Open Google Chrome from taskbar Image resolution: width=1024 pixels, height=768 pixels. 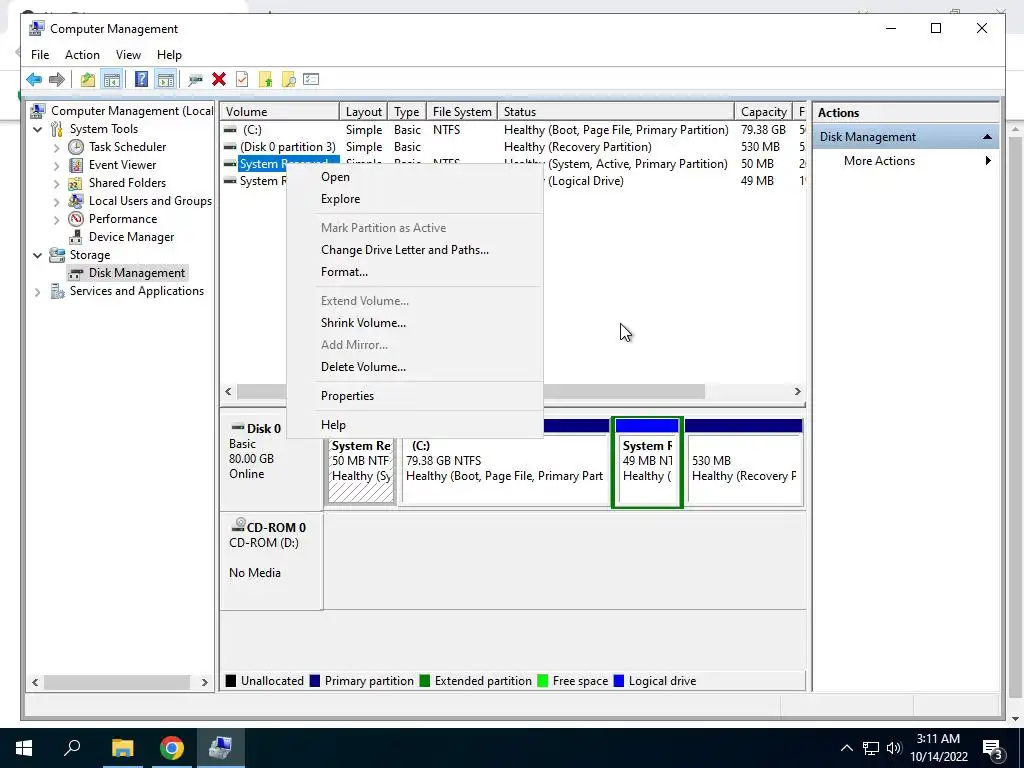172,748
